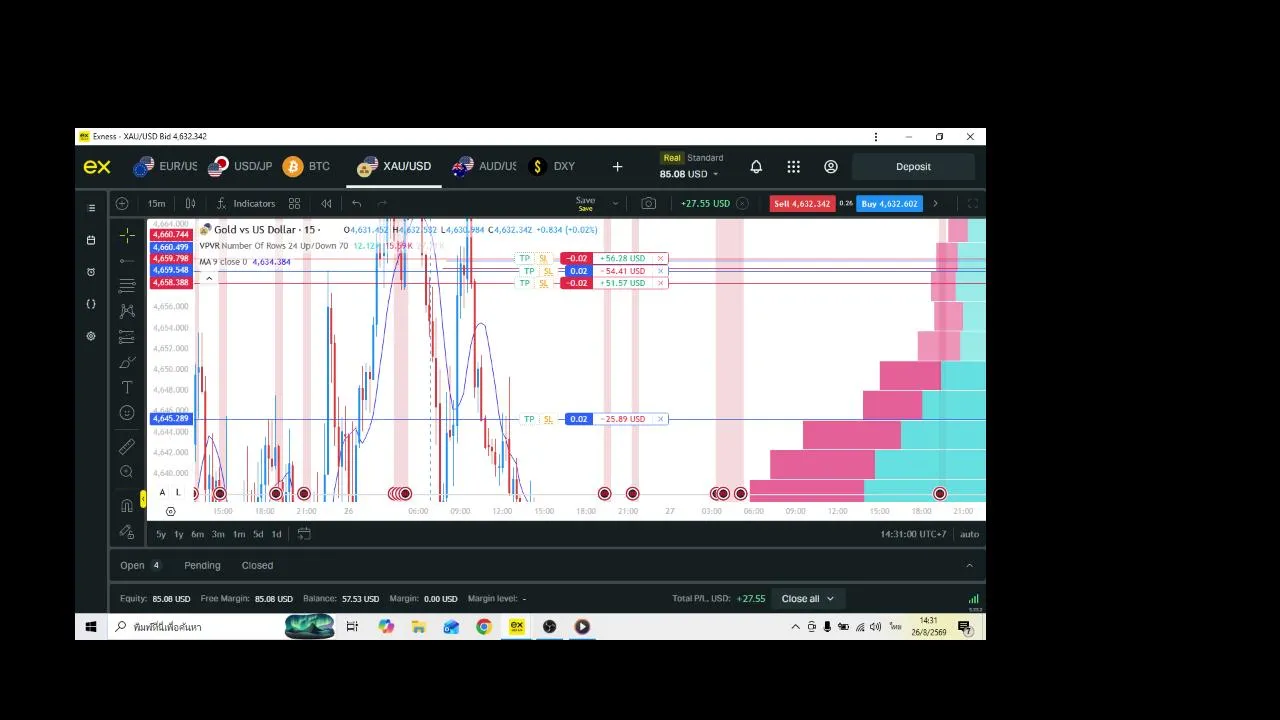Select the 5d chart range
1280x720 pixels.
258,534
